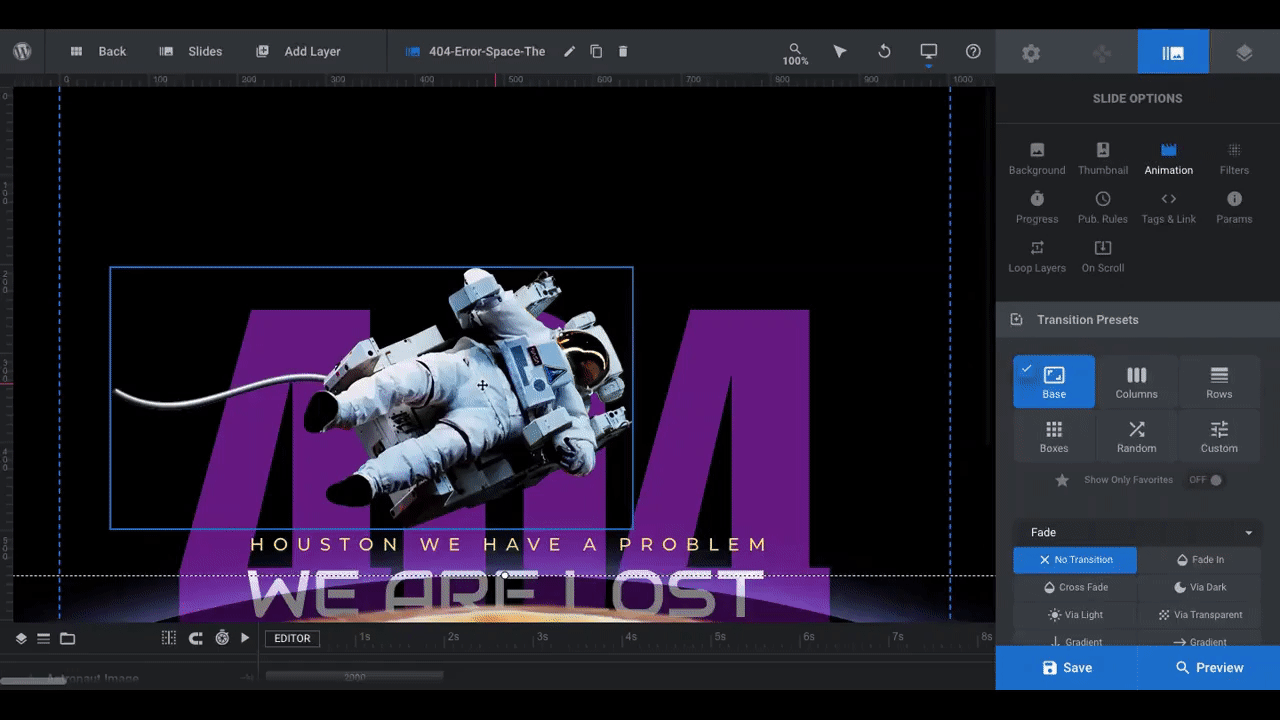
Task: Click the pencil rename icon
Action: pyautogui.click(x=569, y=51)
